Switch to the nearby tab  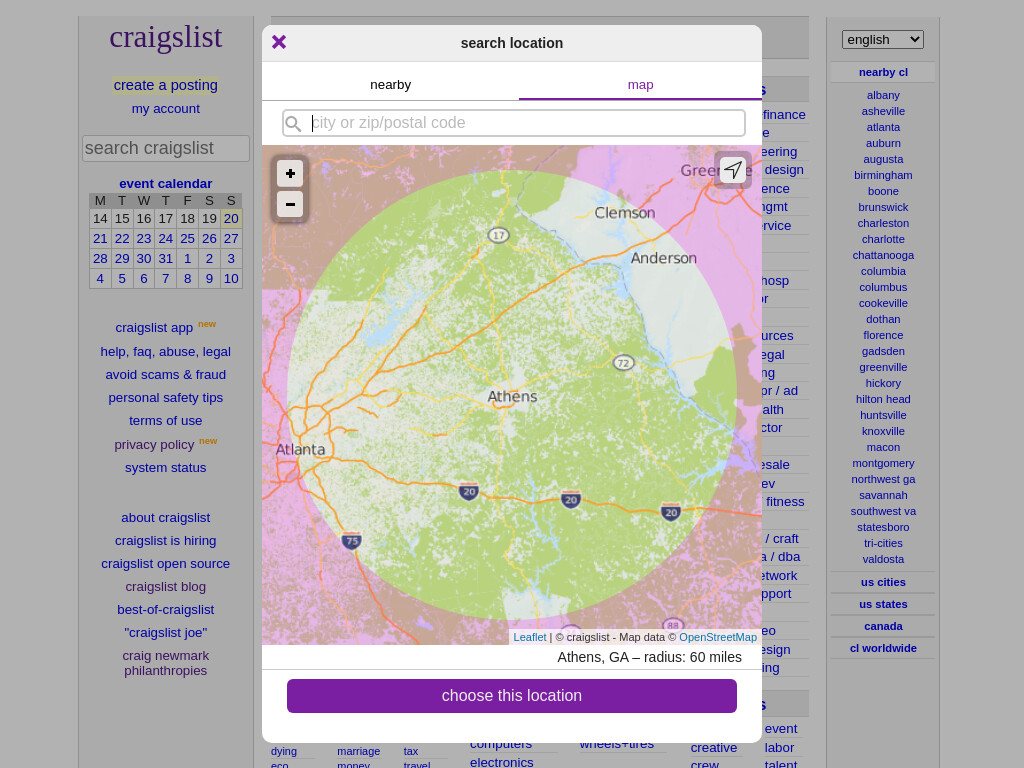(x=391, y=85)
